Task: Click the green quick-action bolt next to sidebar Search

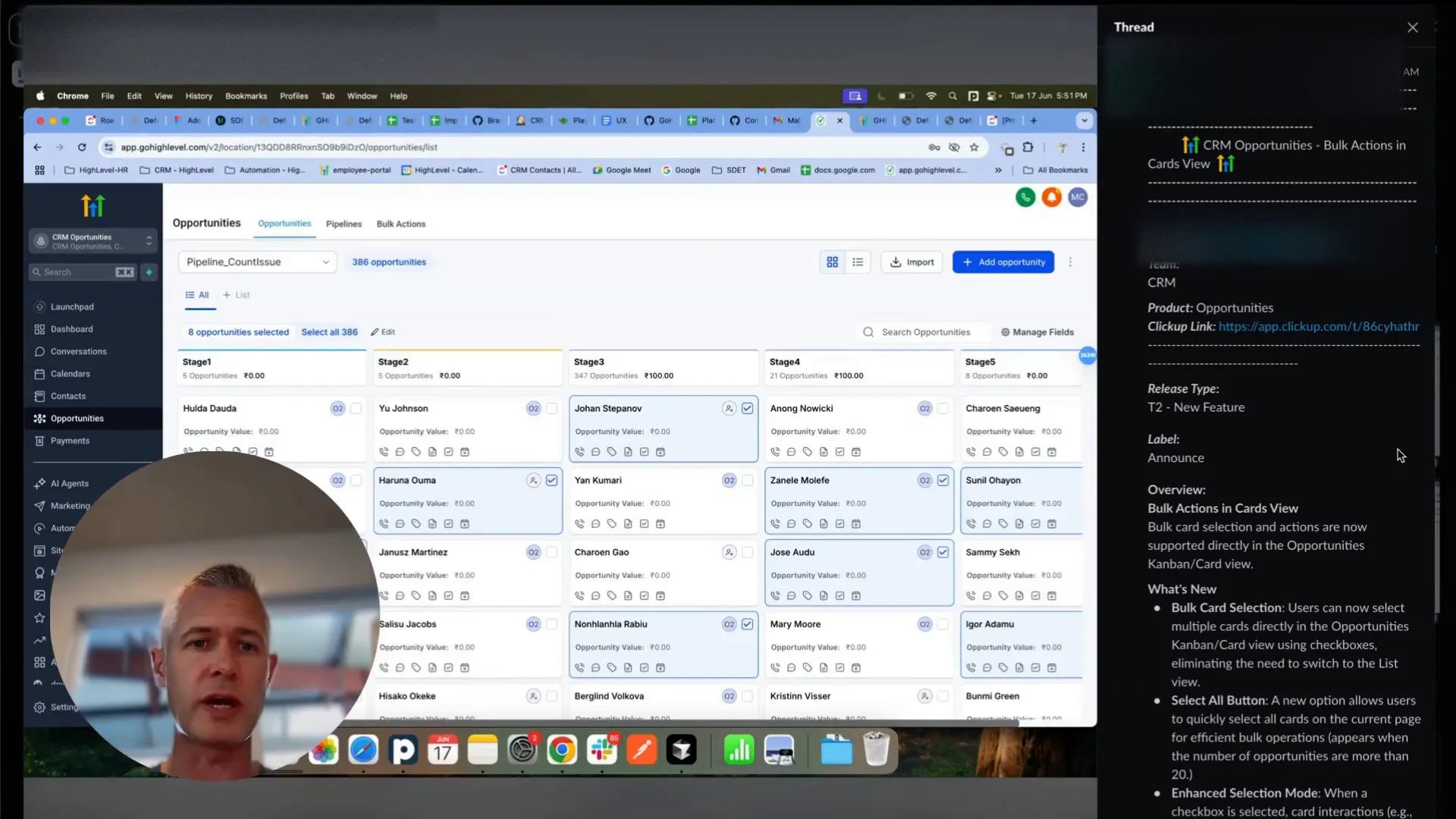Action: 149,272
